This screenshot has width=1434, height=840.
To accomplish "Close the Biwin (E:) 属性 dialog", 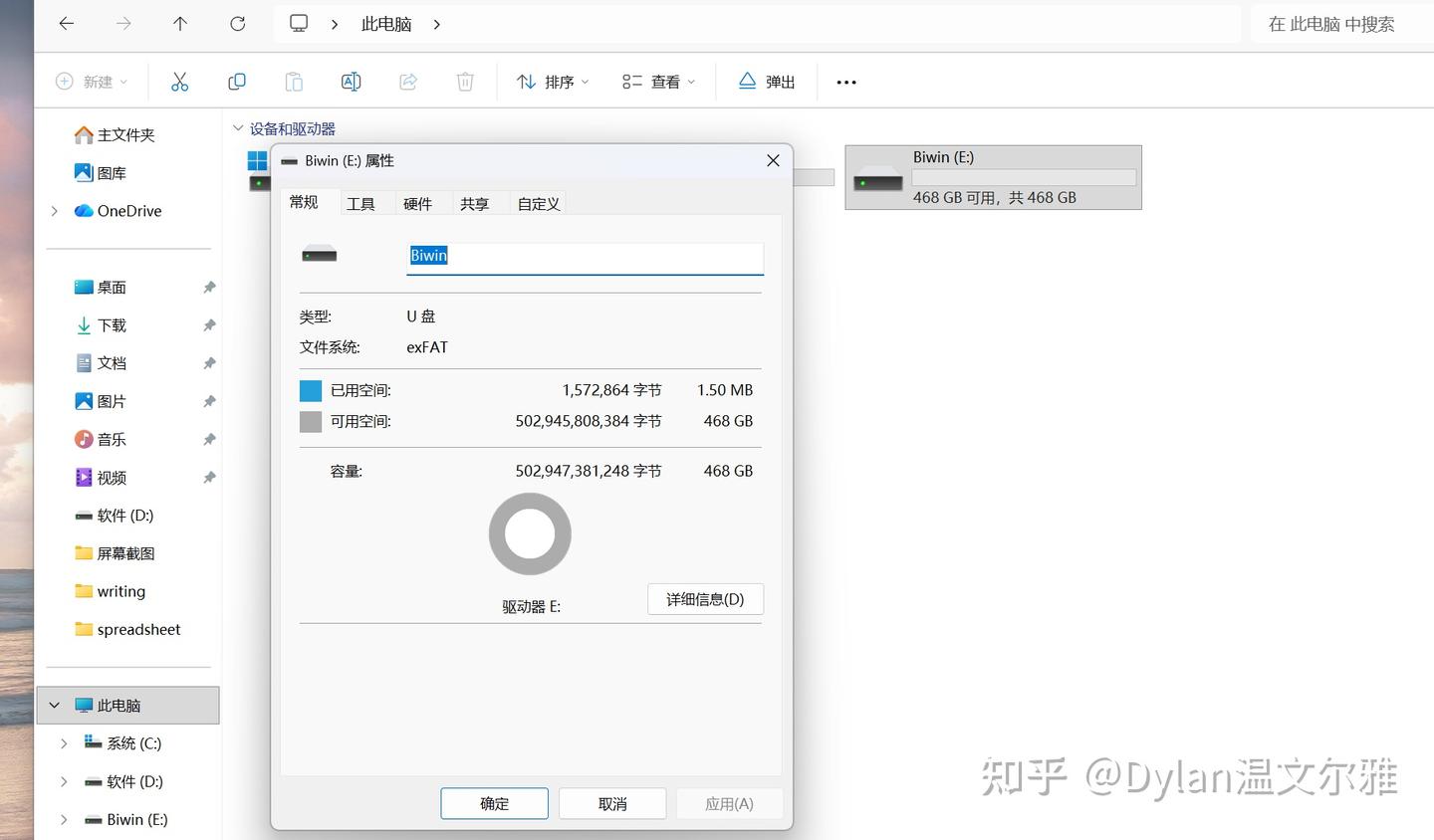I will (773, 160).
